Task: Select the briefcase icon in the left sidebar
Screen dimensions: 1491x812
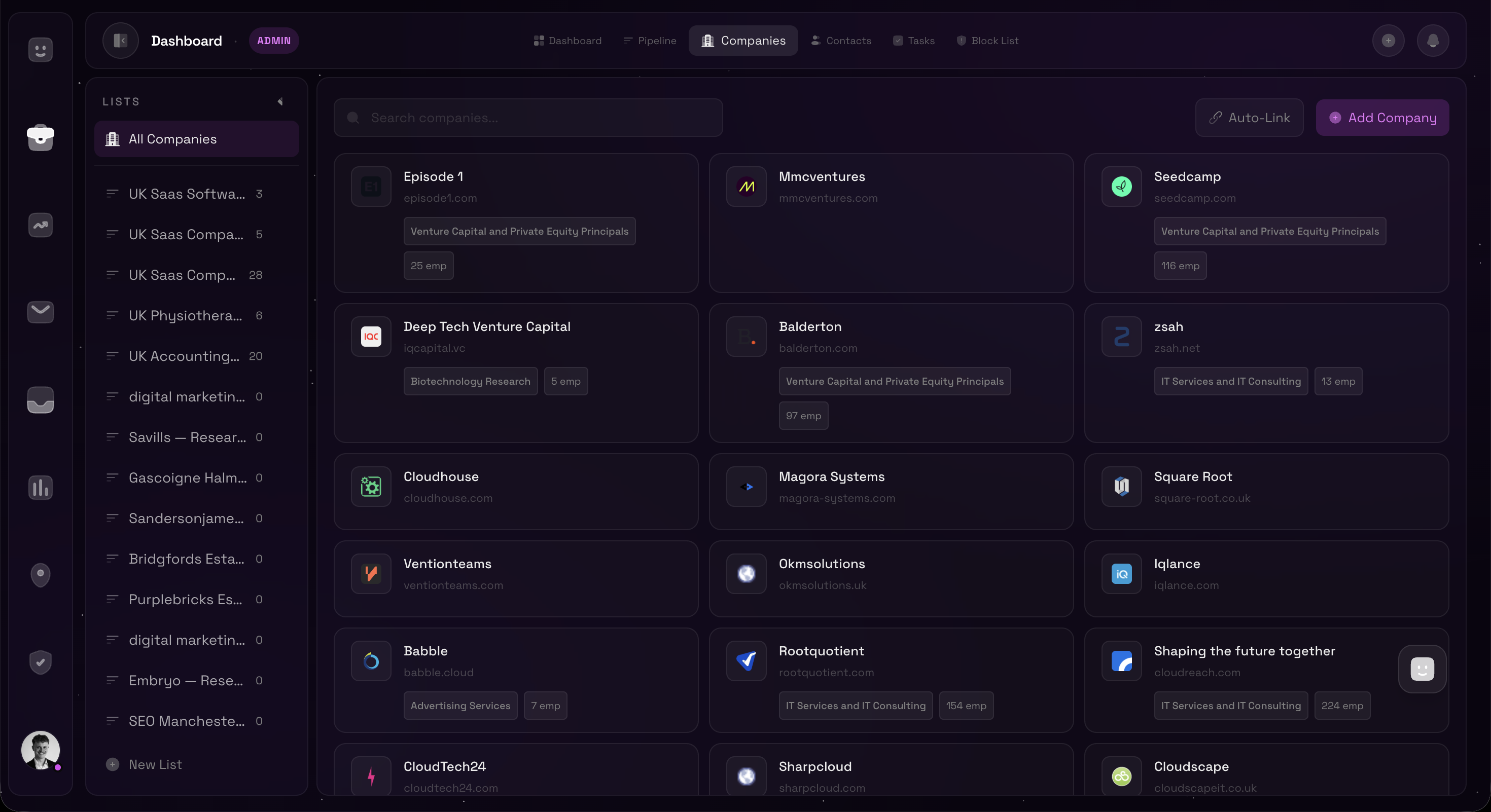Action: tap(40, 138)
